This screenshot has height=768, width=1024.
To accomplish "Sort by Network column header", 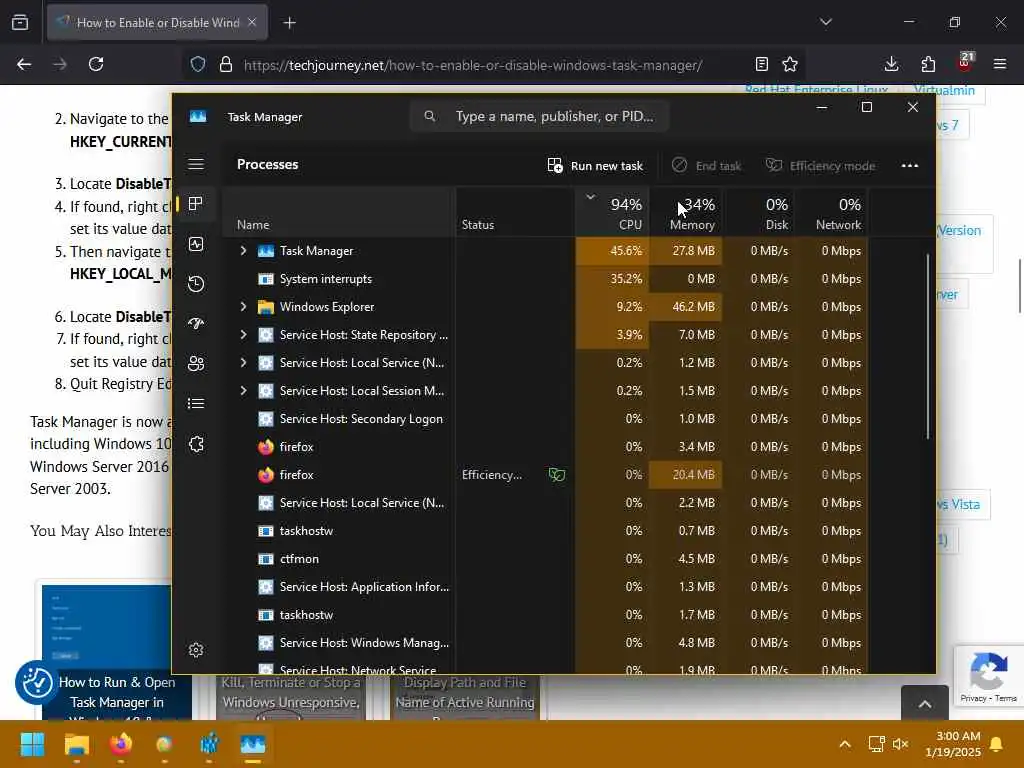I will tap(831, 212).
